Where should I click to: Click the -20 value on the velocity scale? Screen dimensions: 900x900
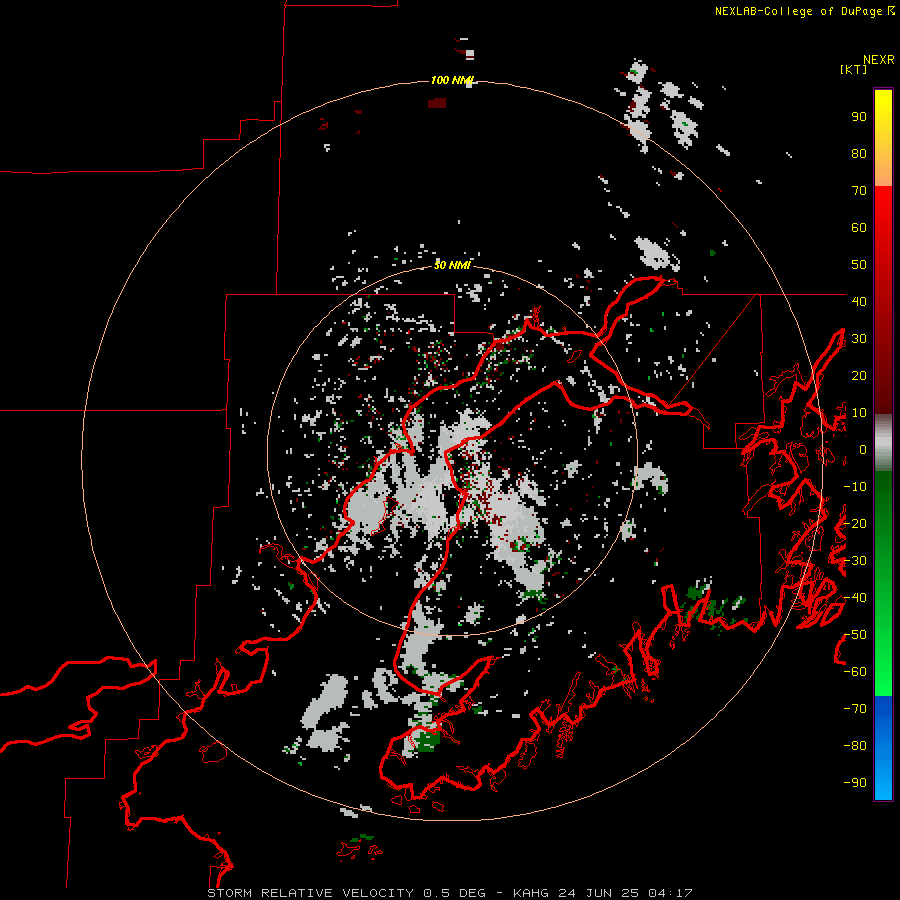855,523
